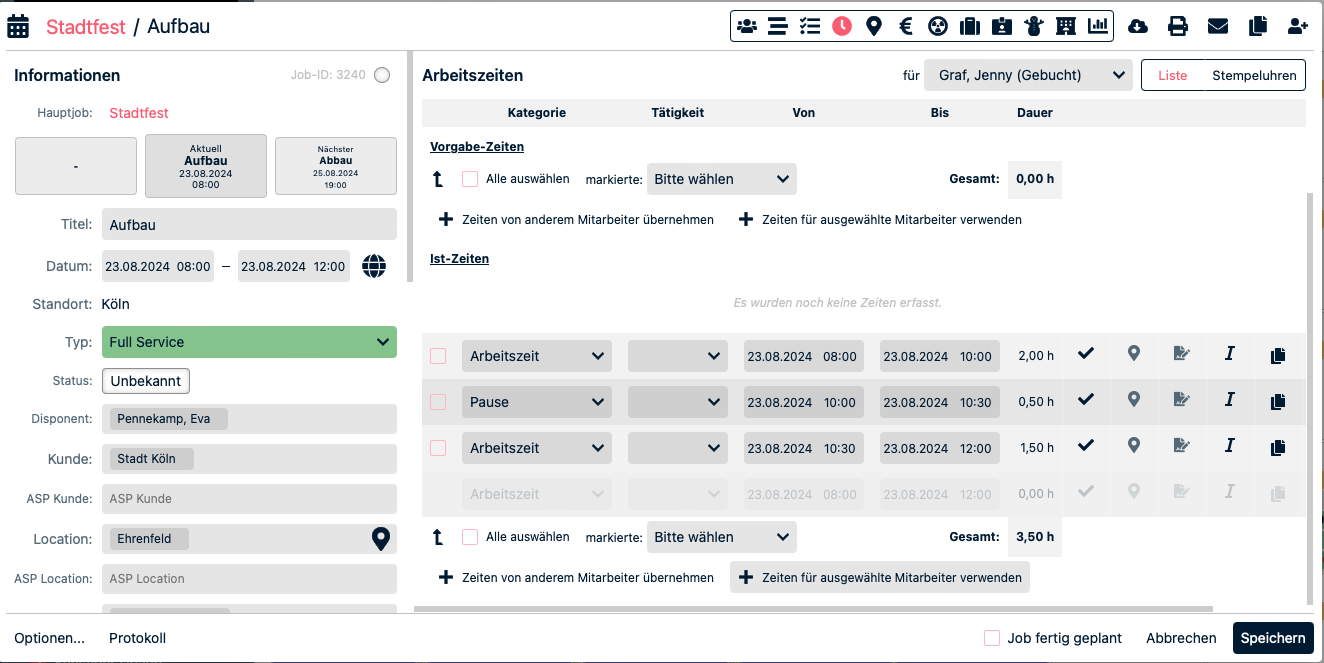Open the location pin section in toolbar
Image resolution: width=1324 pixels, height=663 pixels.
pos(874,27)
